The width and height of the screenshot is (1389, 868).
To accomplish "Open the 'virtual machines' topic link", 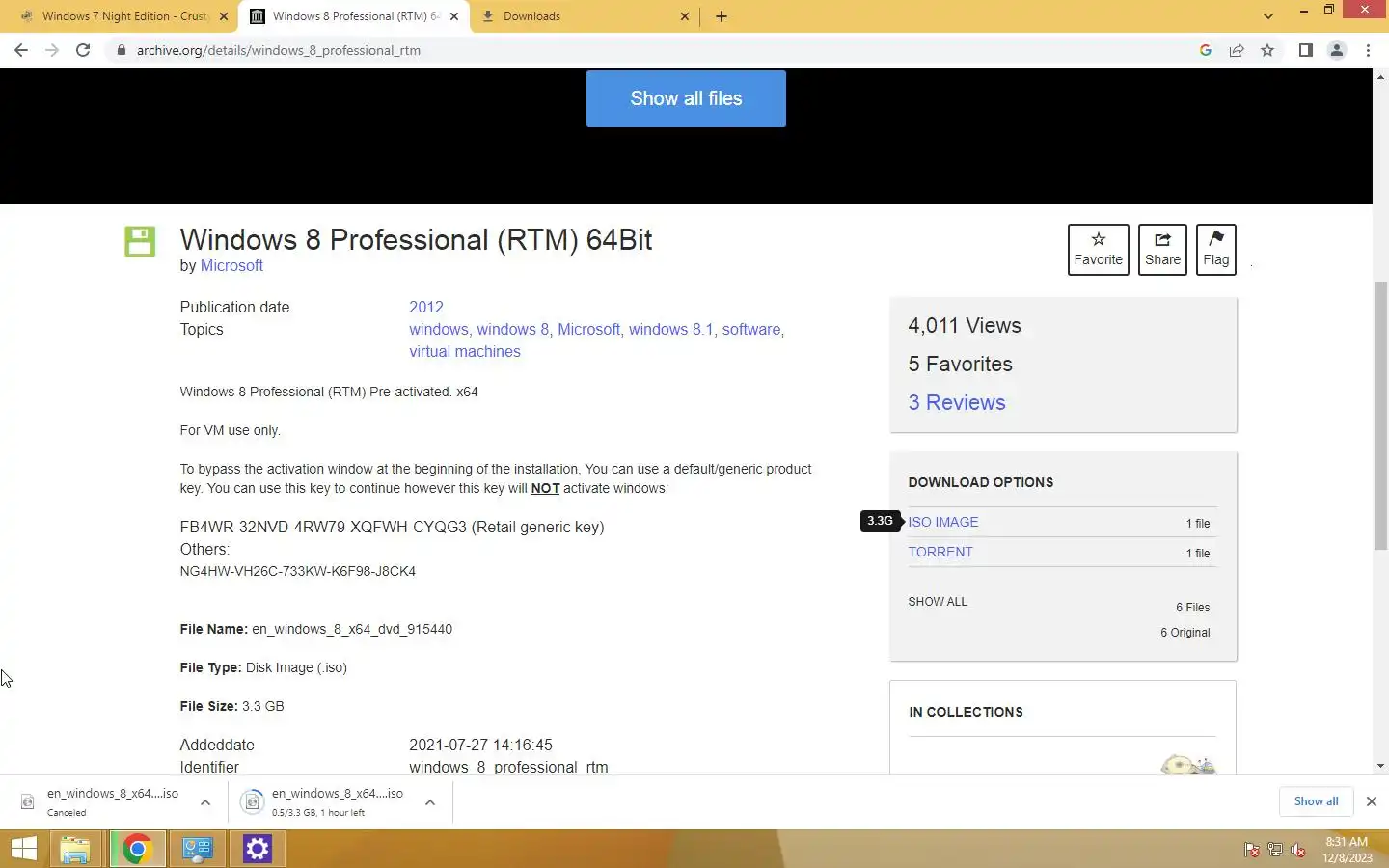I will (465, 351).
